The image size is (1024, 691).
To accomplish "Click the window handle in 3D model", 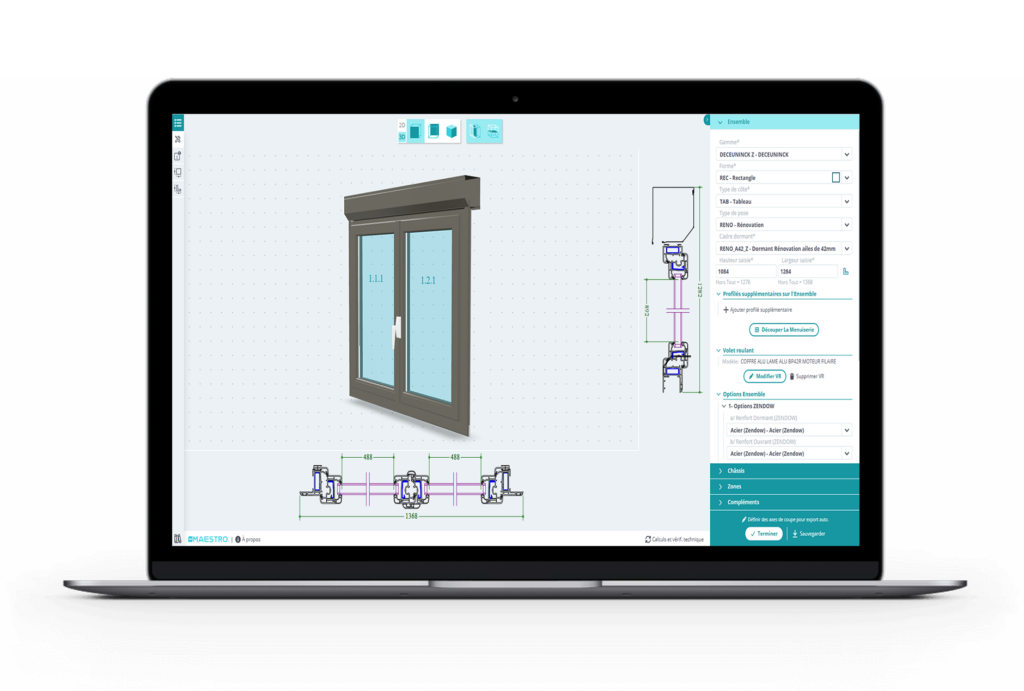I will point(396,332).
